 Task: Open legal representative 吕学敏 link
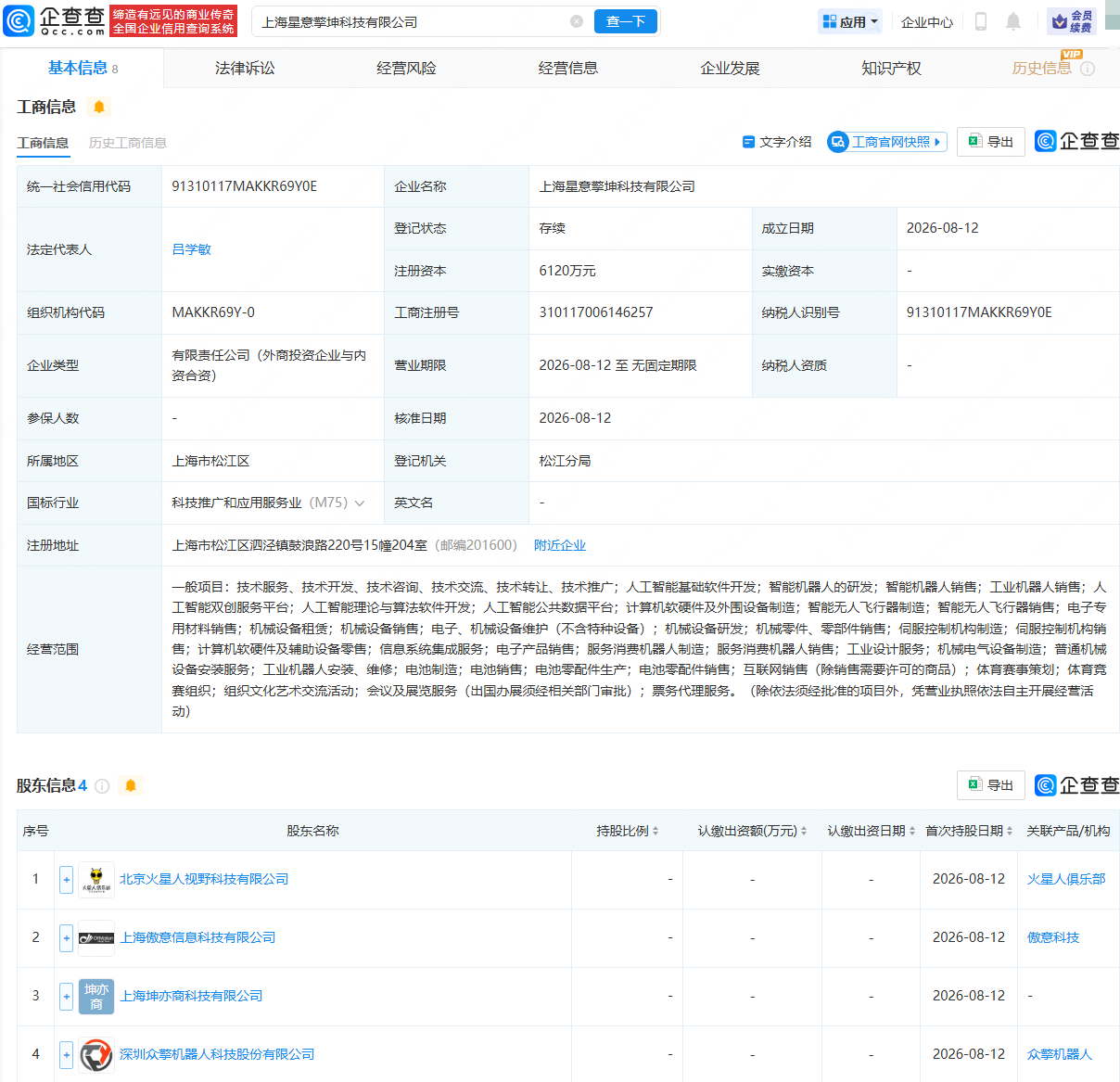pyautogui.click(x=192, y=249)
